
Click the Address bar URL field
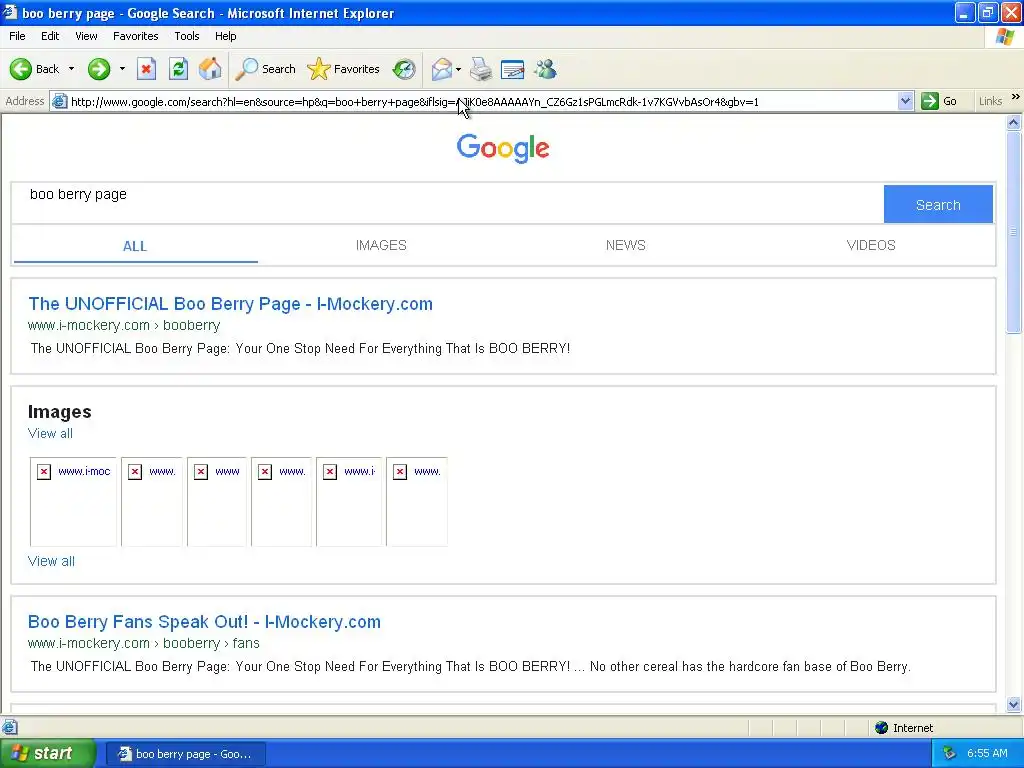coord(482,101)
